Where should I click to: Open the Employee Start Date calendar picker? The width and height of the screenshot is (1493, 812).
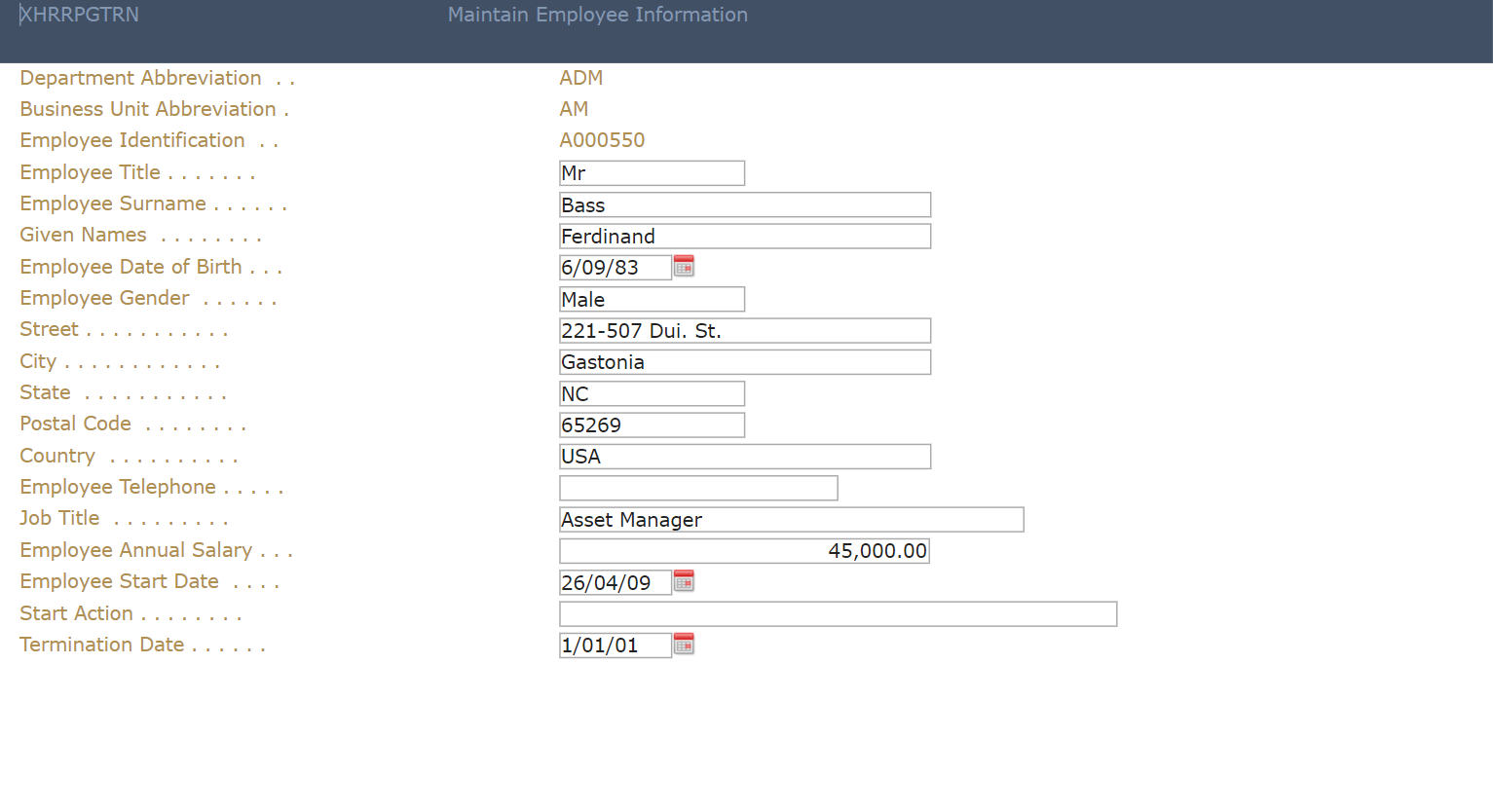[x=684, y=582]
